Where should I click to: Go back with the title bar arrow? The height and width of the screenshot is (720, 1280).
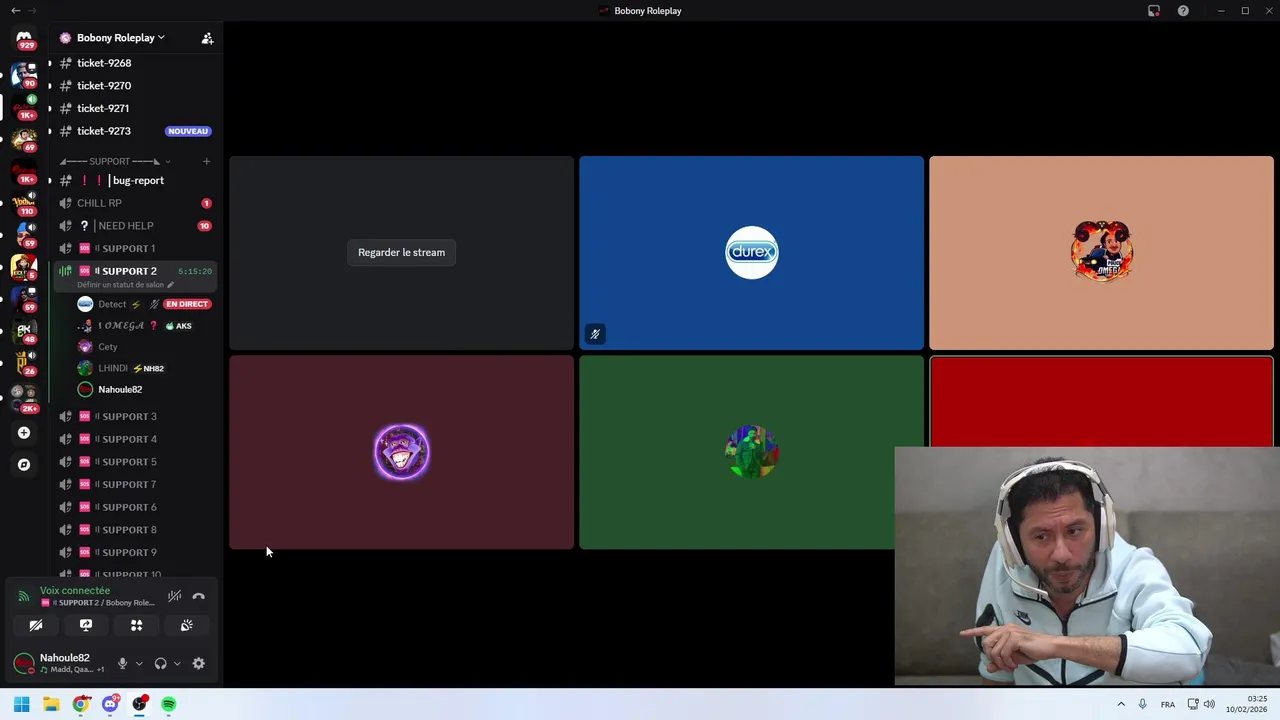15,11
